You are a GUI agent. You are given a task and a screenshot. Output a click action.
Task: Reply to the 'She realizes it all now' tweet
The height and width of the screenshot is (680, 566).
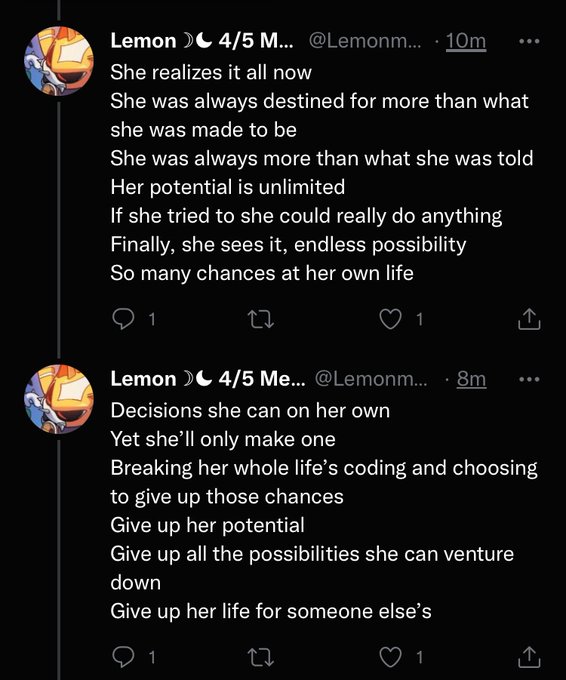(x=123, y=319)
